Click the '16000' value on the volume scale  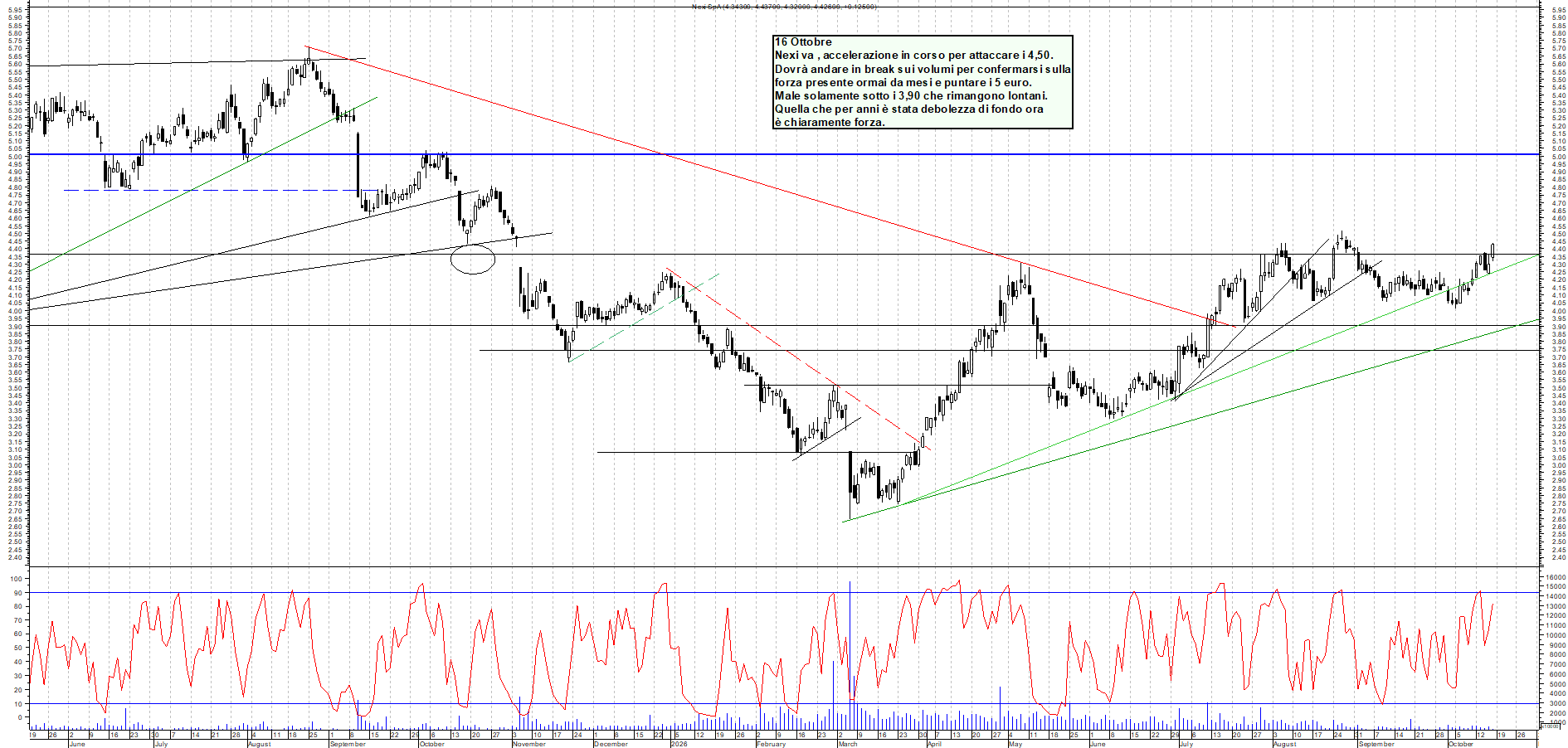pyautogui.click(x=1555, y=577)
